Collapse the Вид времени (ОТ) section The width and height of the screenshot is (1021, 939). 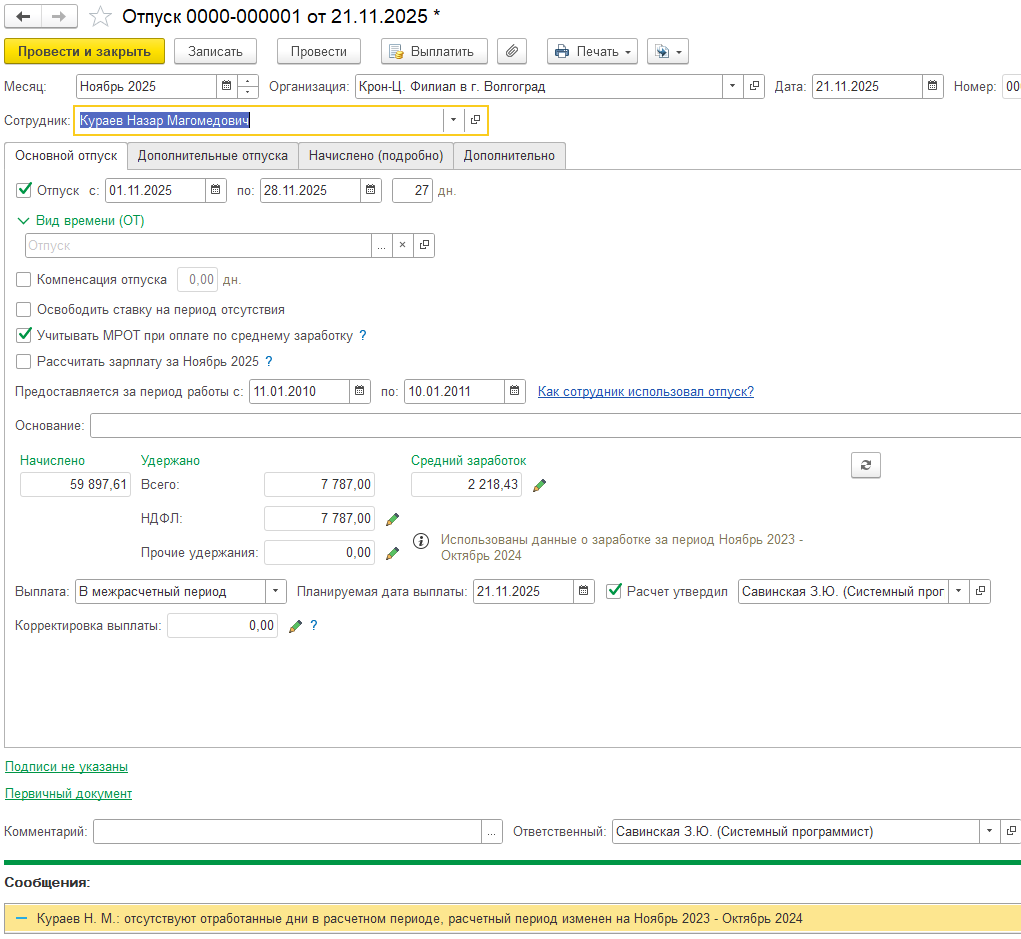(x=23, y=221)
